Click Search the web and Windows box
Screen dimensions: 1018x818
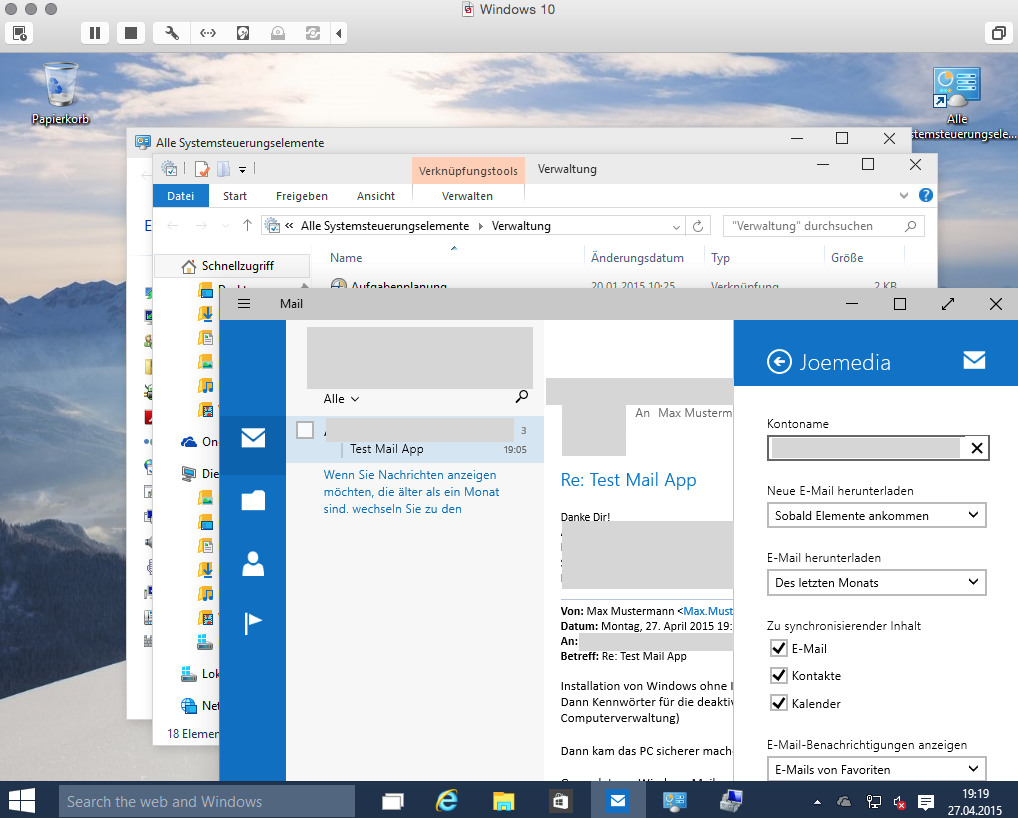(x=207, y=802)
